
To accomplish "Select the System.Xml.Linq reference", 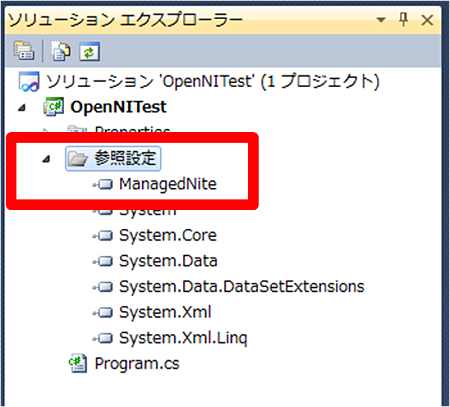I will (183, 338).
